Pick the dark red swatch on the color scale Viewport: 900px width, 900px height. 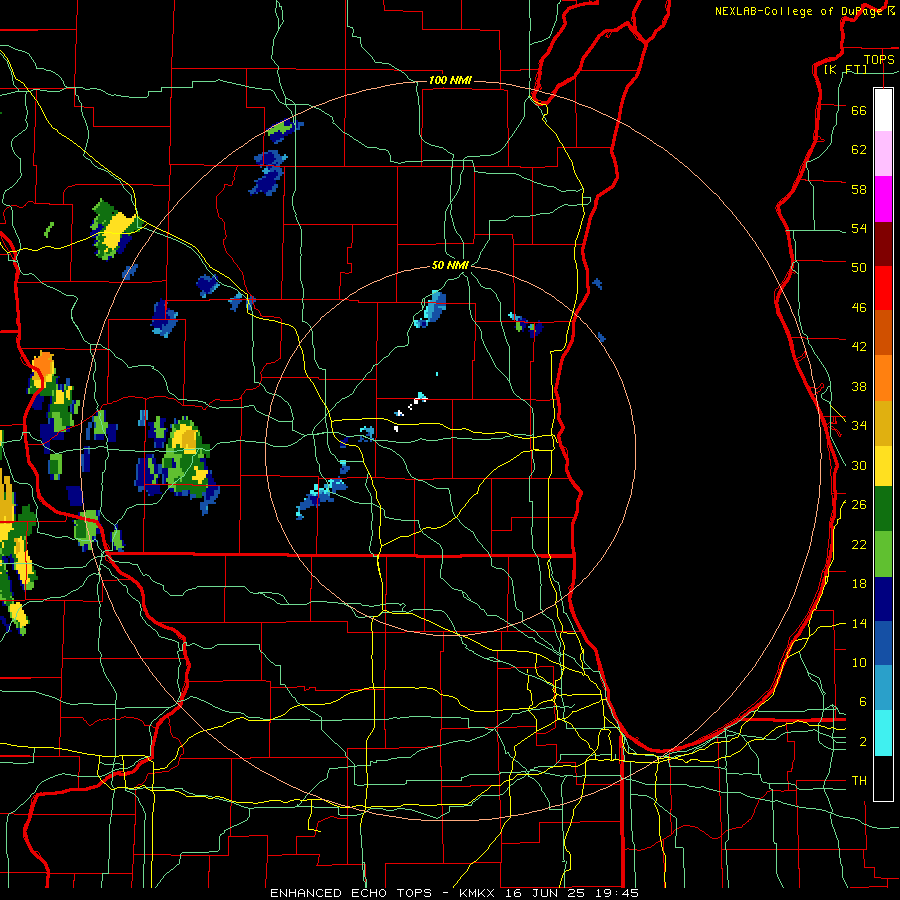[x=883, y=244]
